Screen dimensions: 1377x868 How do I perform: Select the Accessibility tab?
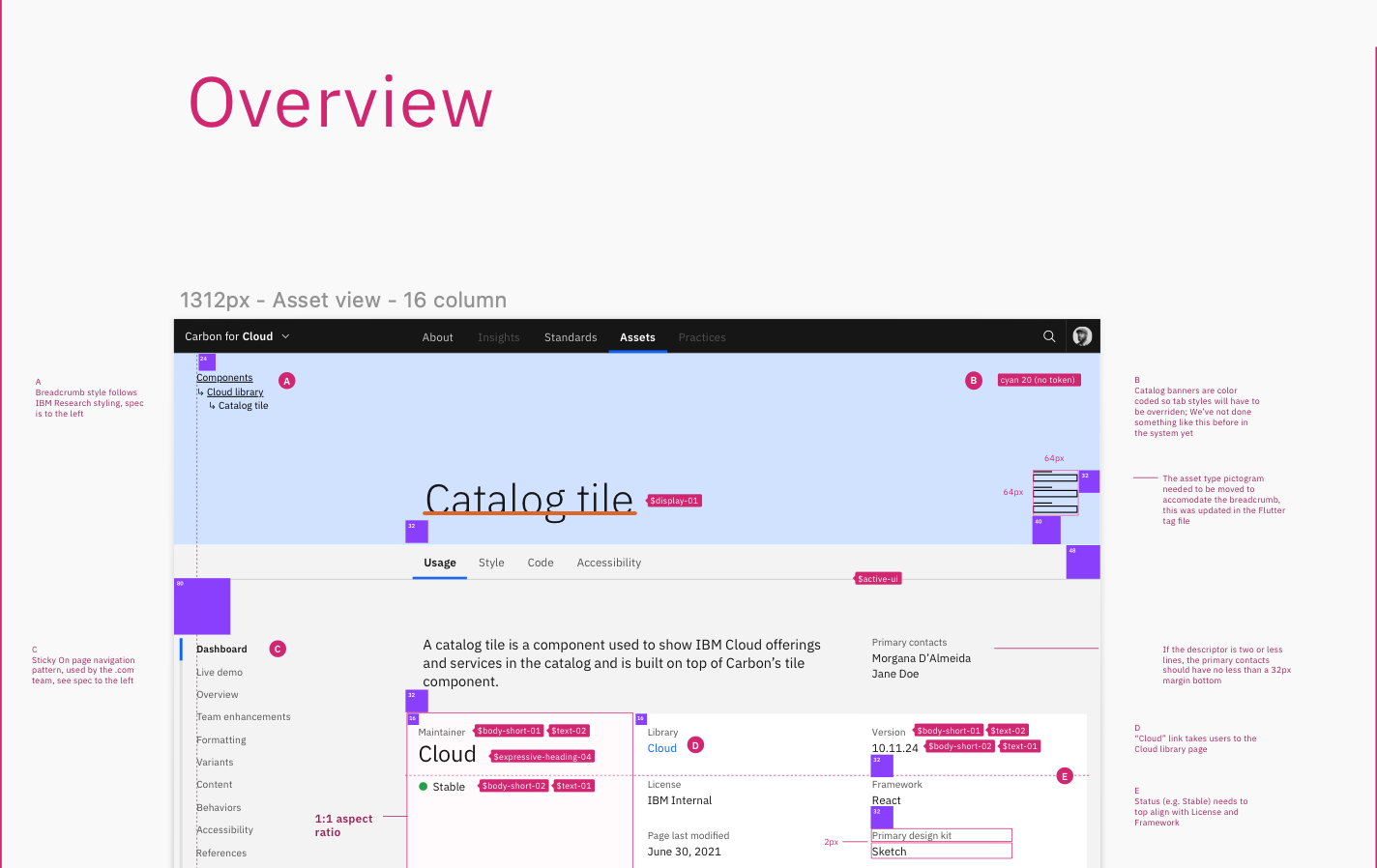click(608, 563)
